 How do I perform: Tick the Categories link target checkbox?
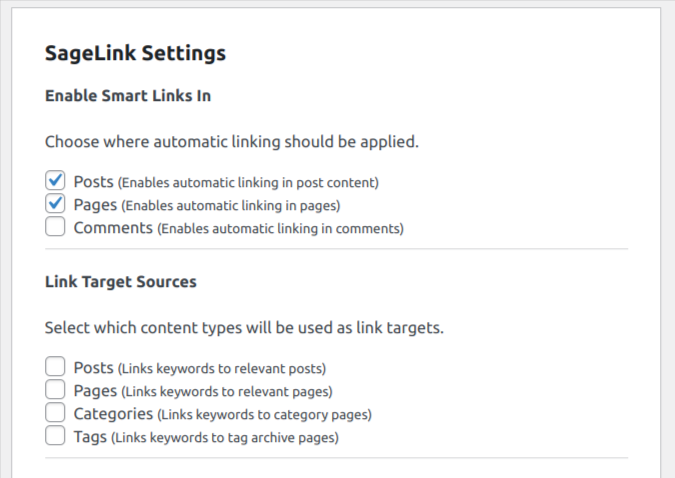55,413
